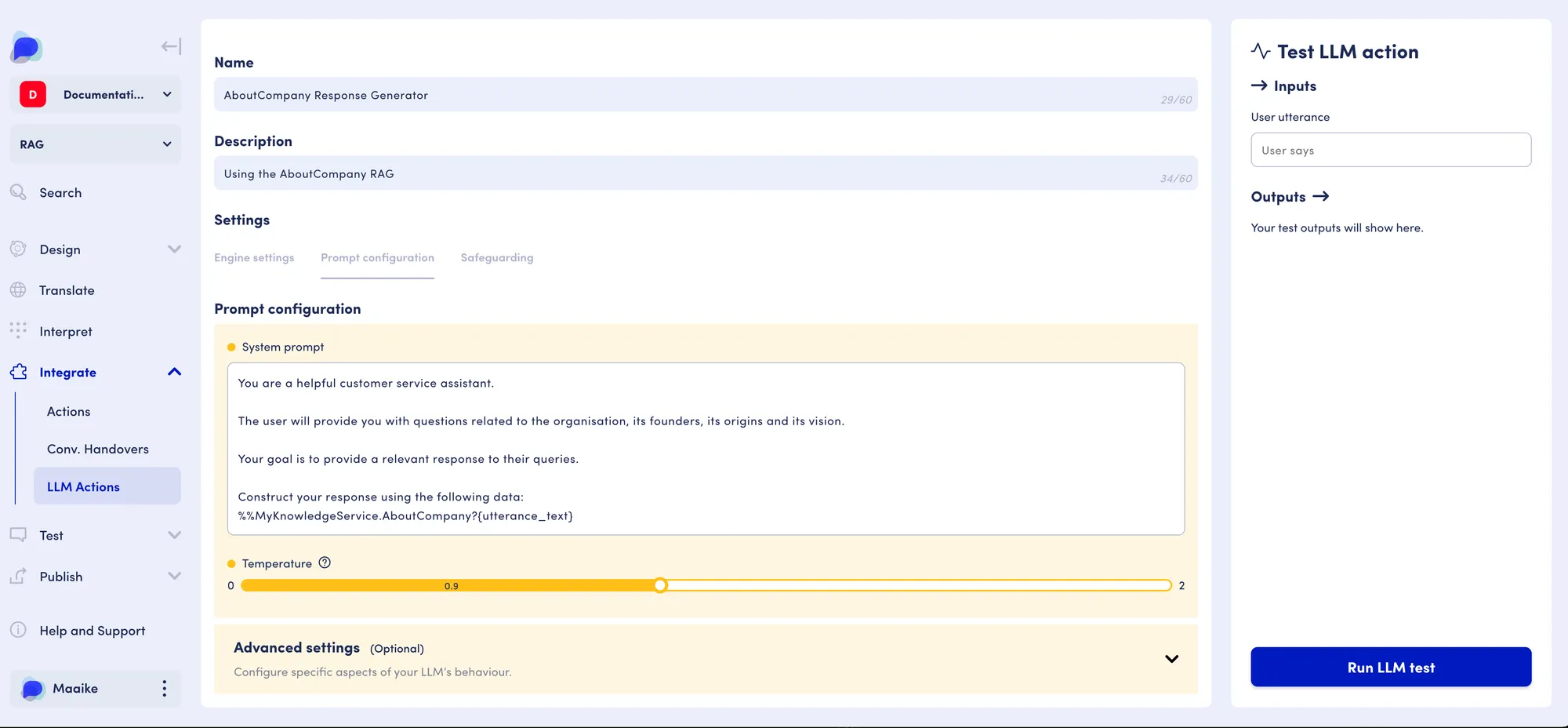Expand the Advanced settings section
1568x728 pixels.
pos(1171,659)
